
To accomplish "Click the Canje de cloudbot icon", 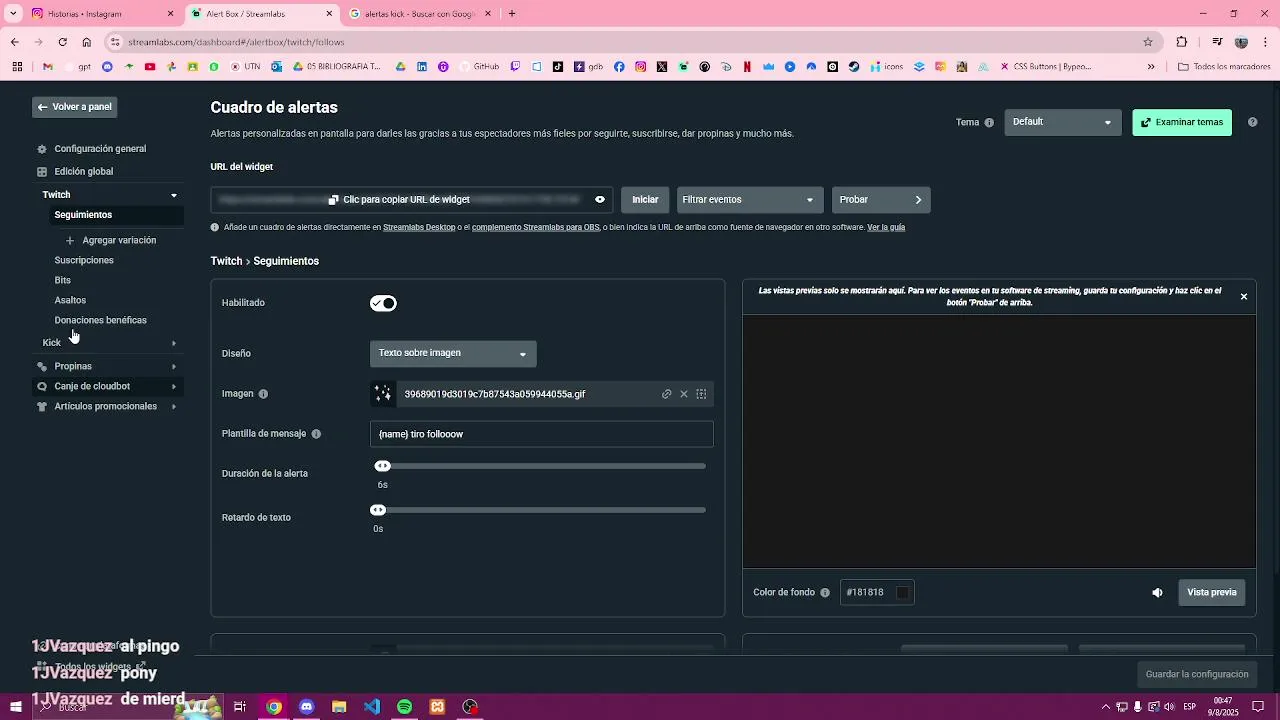I will pyautogui.click(x=42, y=386).
